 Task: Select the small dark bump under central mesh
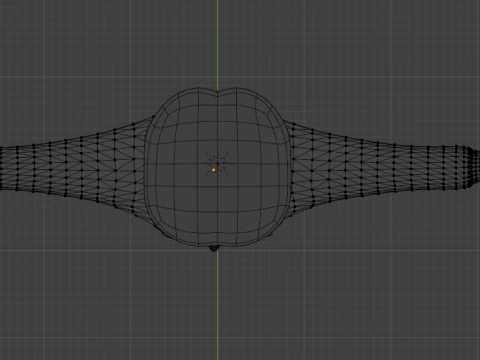[x=214, y=248]
